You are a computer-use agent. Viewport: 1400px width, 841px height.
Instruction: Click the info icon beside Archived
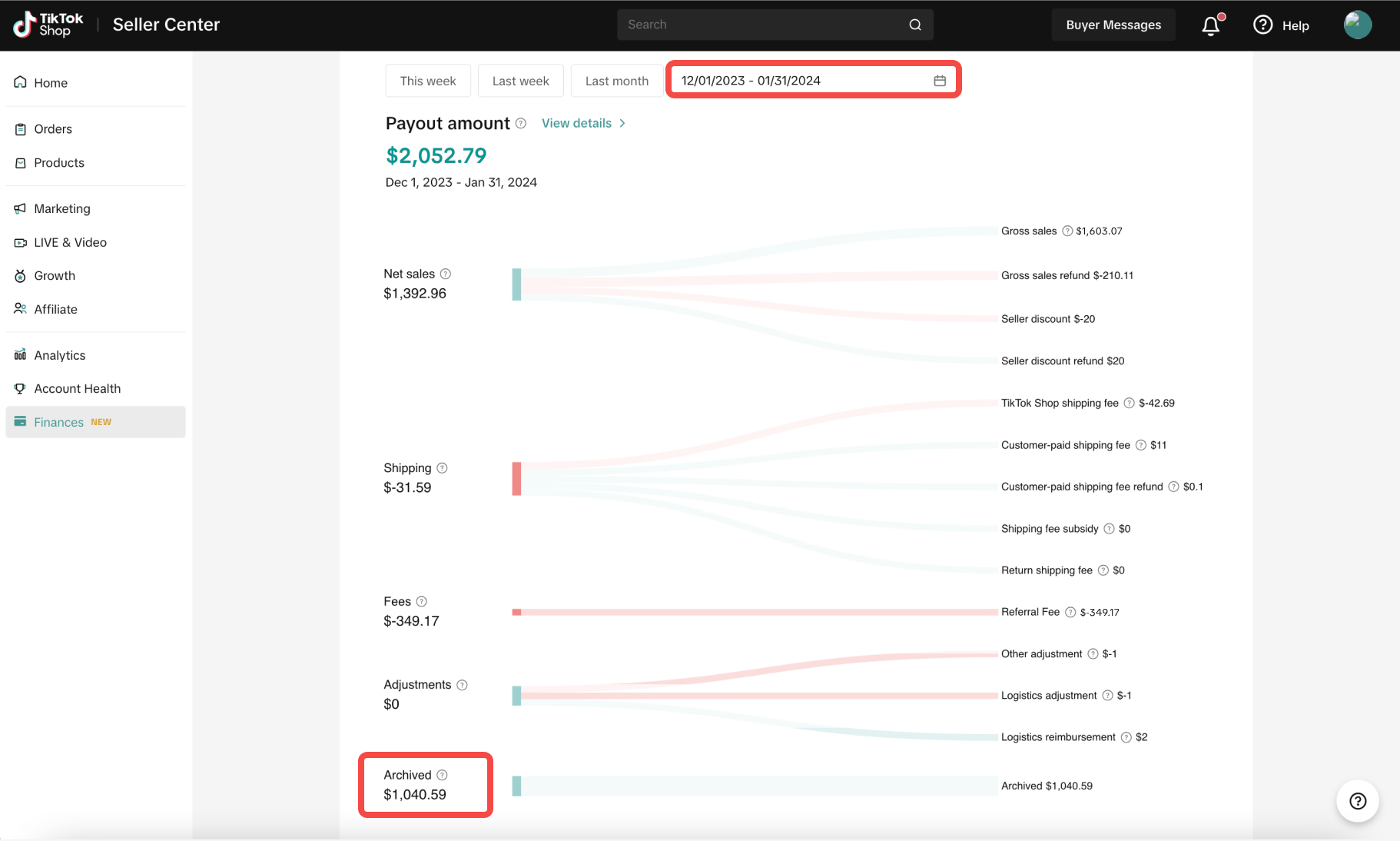coord(442,775)
